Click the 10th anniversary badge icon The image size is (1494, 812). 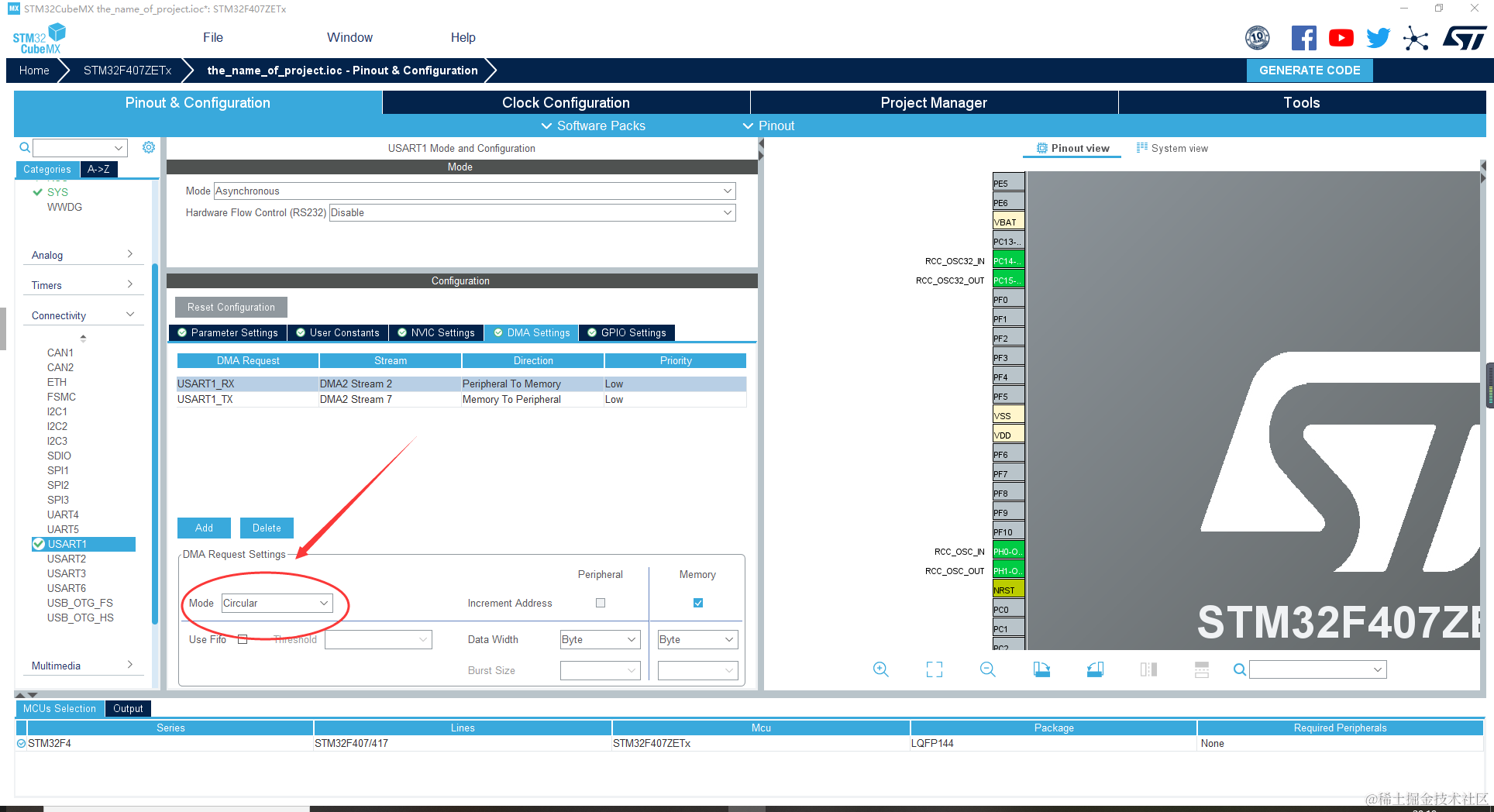click(x=1258, y=38)
